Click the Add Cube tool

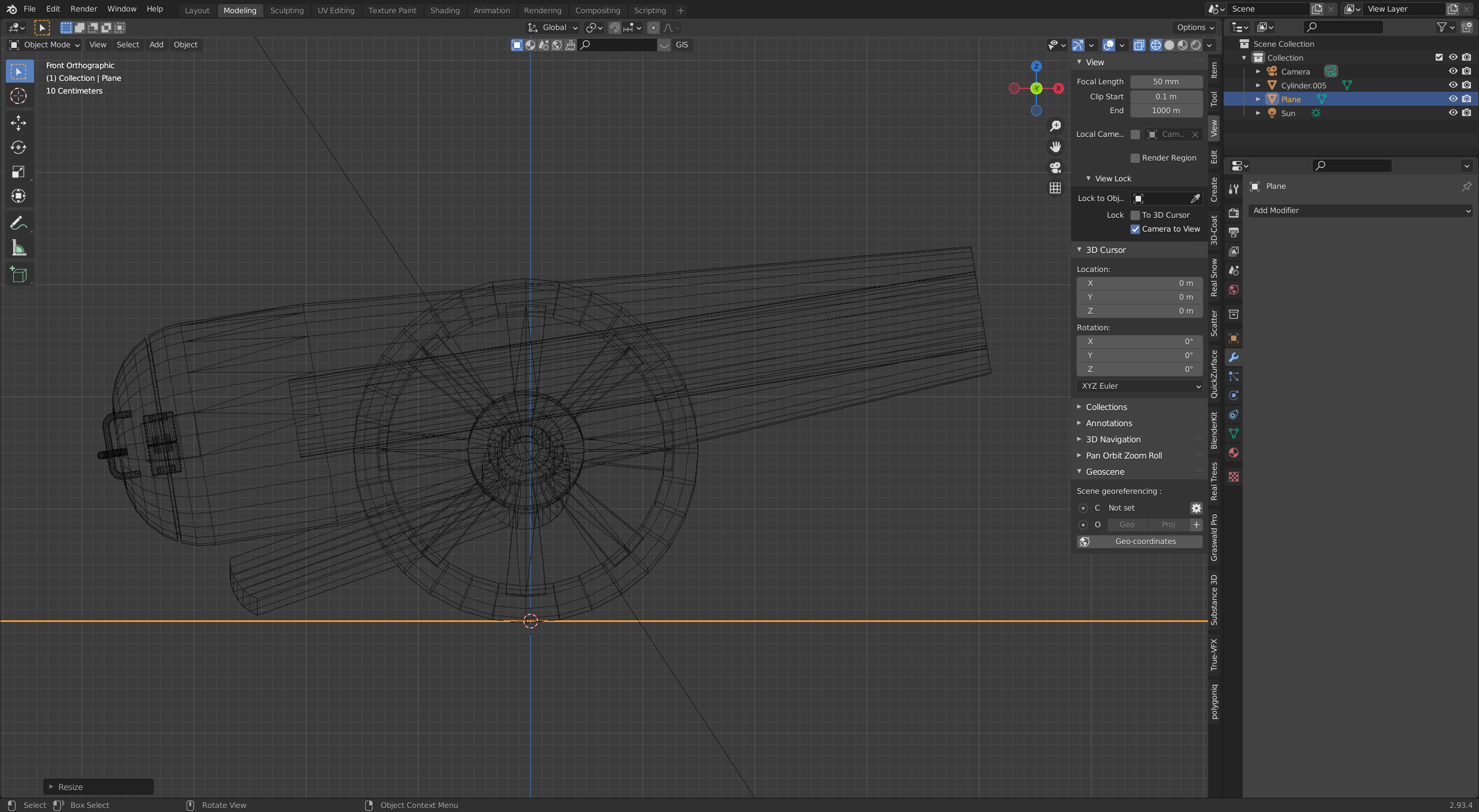pos(18,274)
